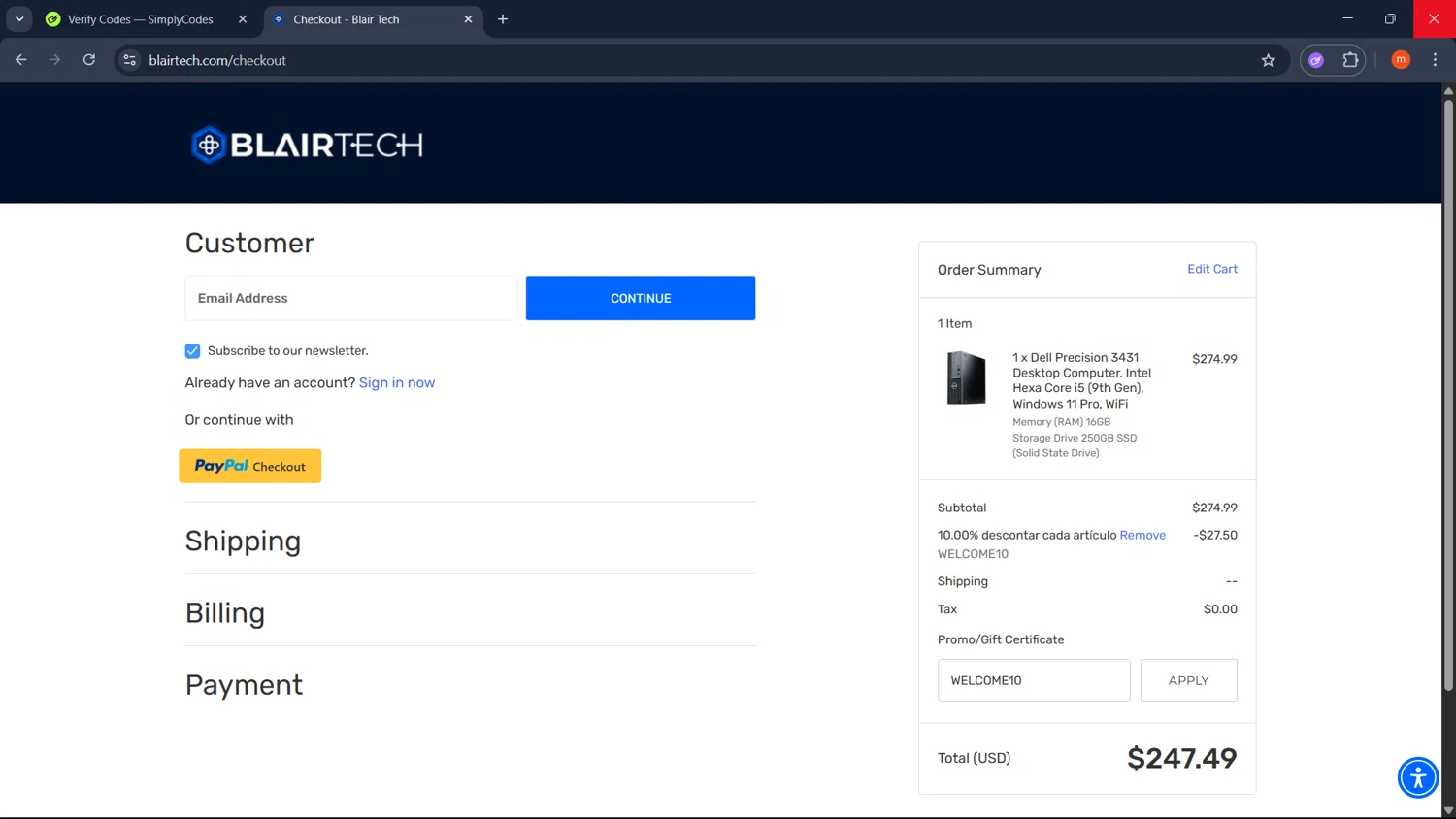Click the CONTINUE button
Viewport: 1456px width, 819px height.
(641, 298)
